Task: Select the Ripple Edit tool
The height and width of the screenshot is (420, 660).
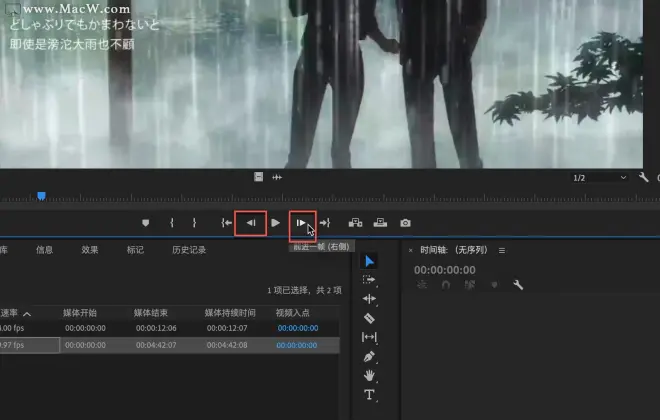Action: point(369,299)
